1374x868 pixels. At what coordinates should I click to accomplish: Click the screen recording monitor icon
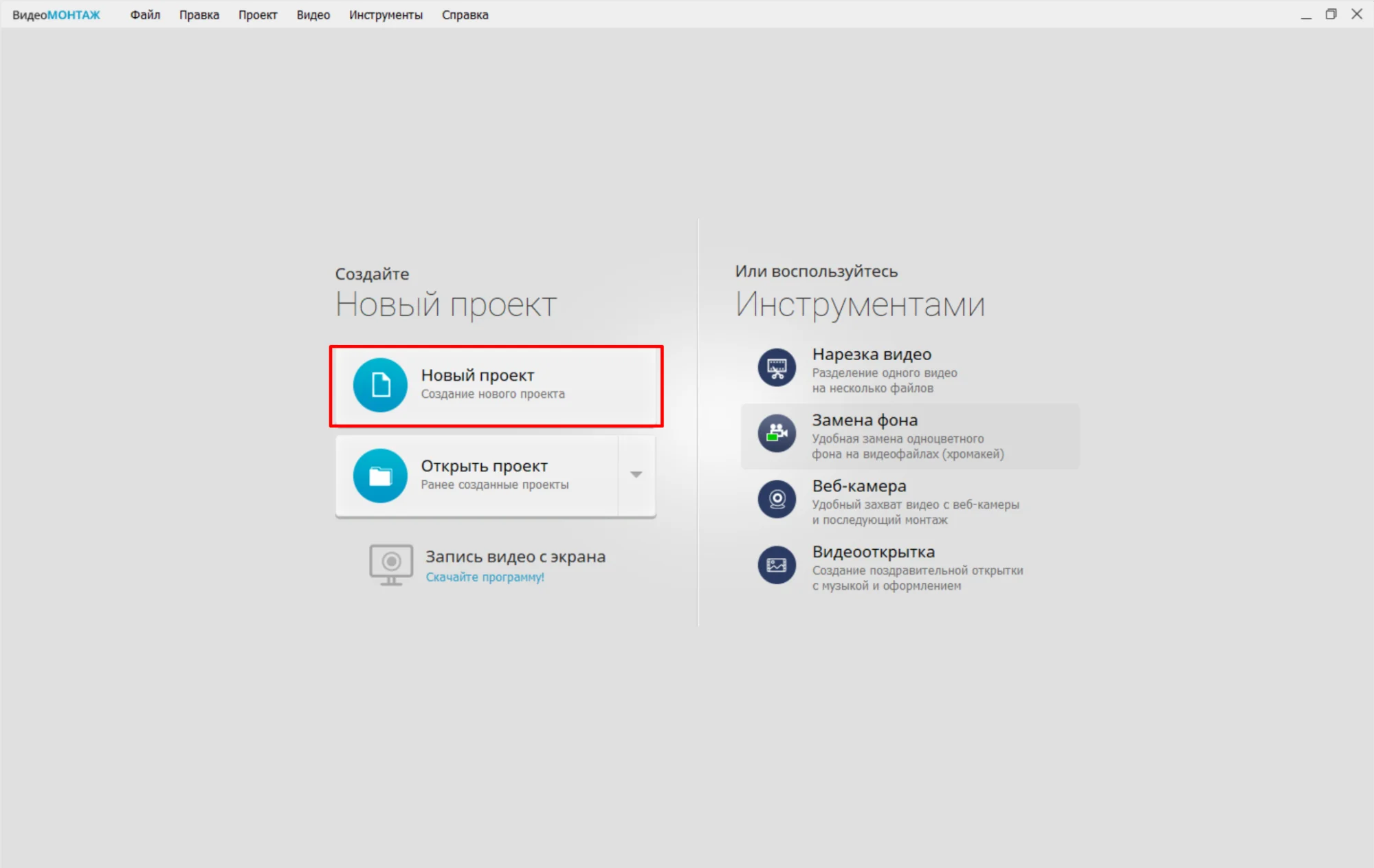pyautogui.click(x=391, y=565)
